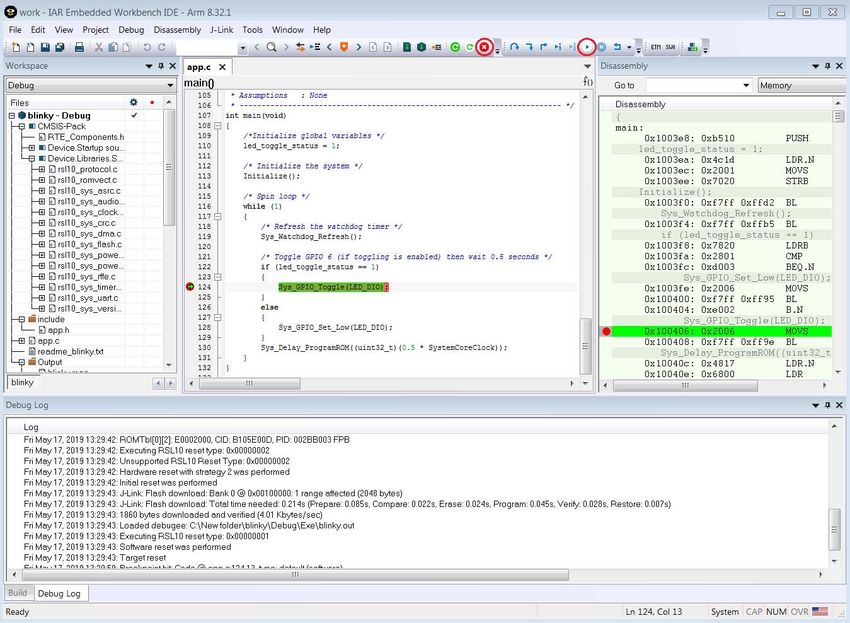This screenshot has height=623, width=850.
Task: Expand the rsl10_protocol.c tree node
Action: coord(42,169)
